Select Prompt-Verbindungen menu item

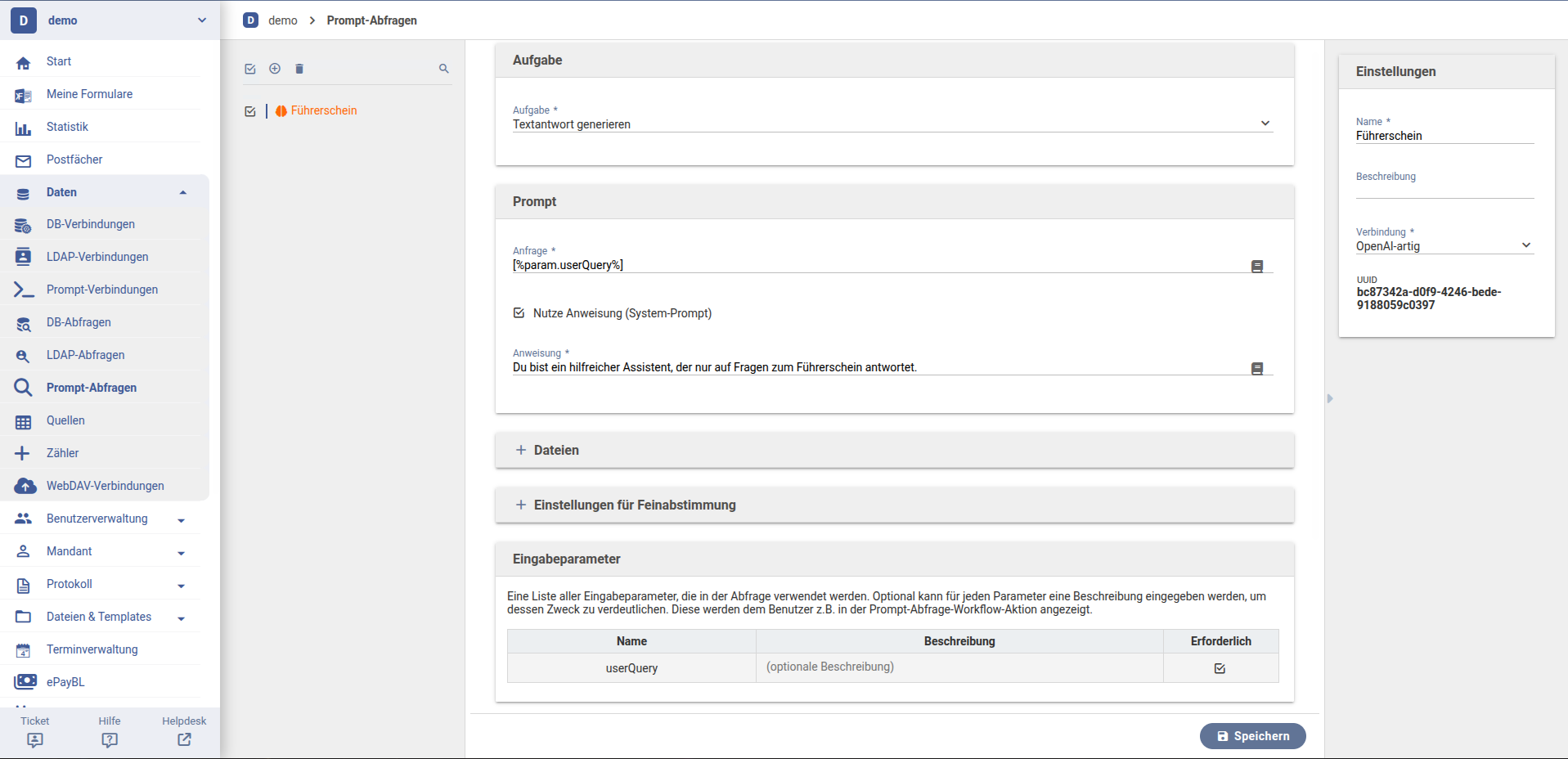click(102, 290)
